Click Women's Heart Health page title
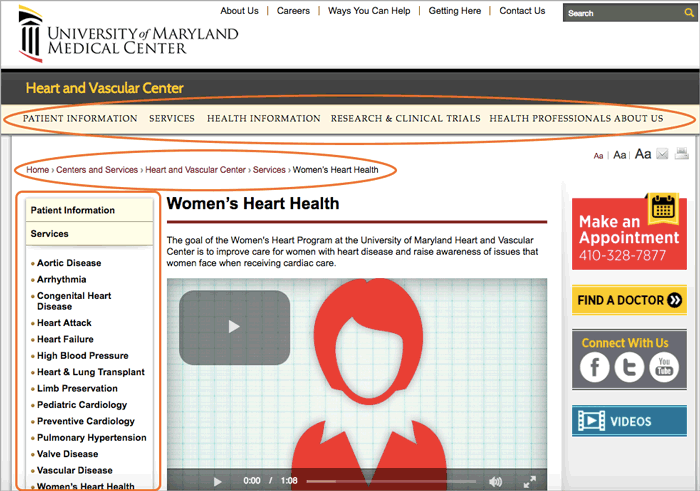The width and height of the screenshot is (700, 491). 253,204
